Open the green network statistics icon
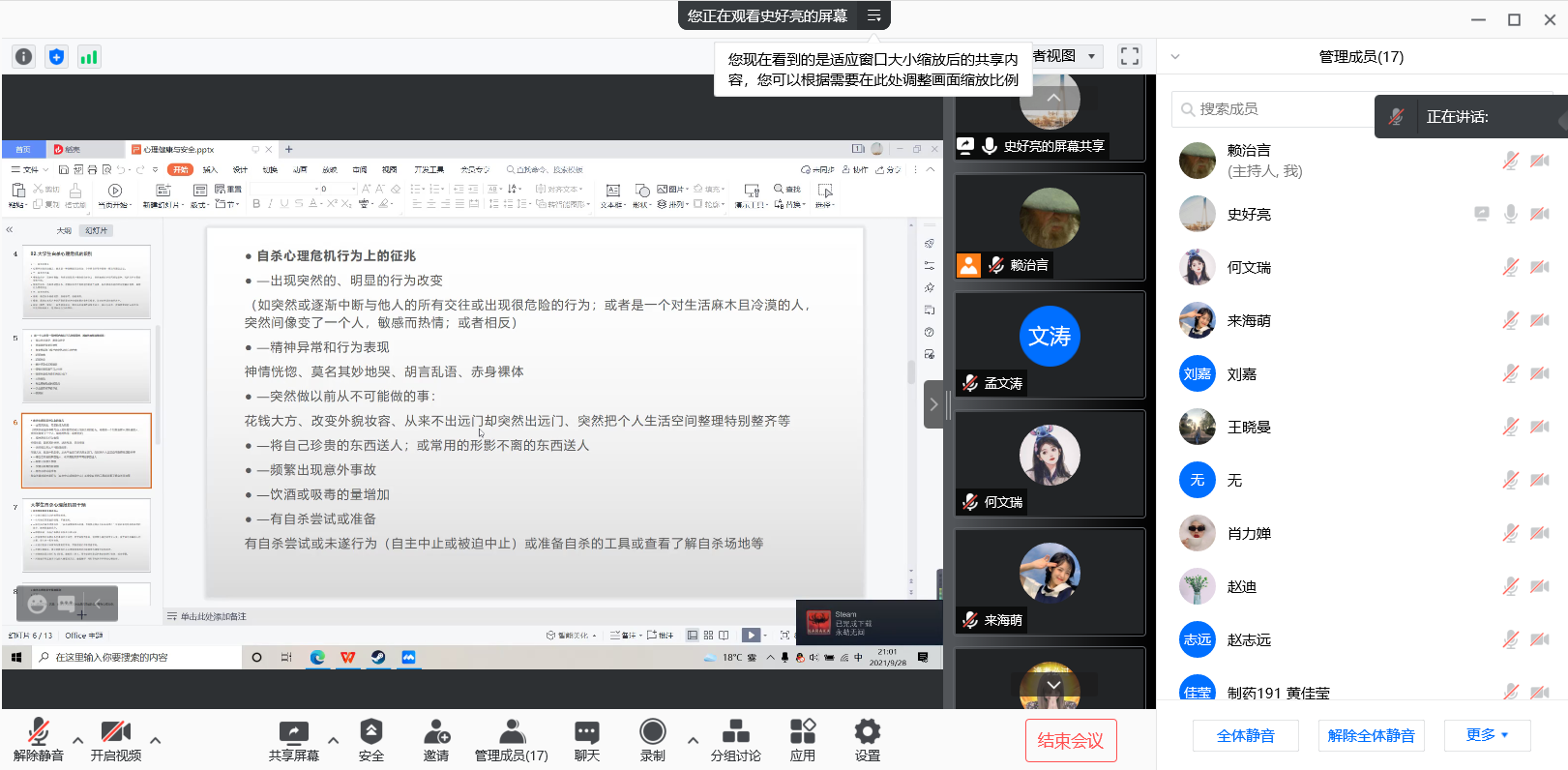 [89, 57]
